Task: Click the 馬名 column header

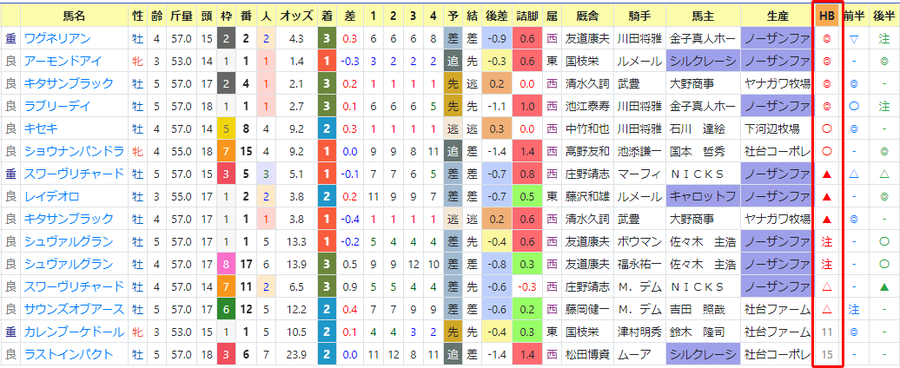Action: [x=74, y=16]
